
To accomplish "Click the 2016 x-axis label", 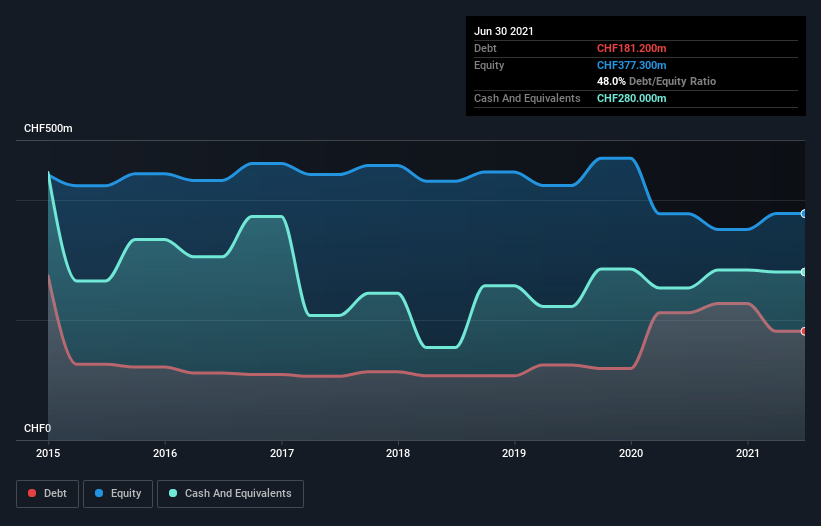I will pyautogui.click(x=165, y=453).
